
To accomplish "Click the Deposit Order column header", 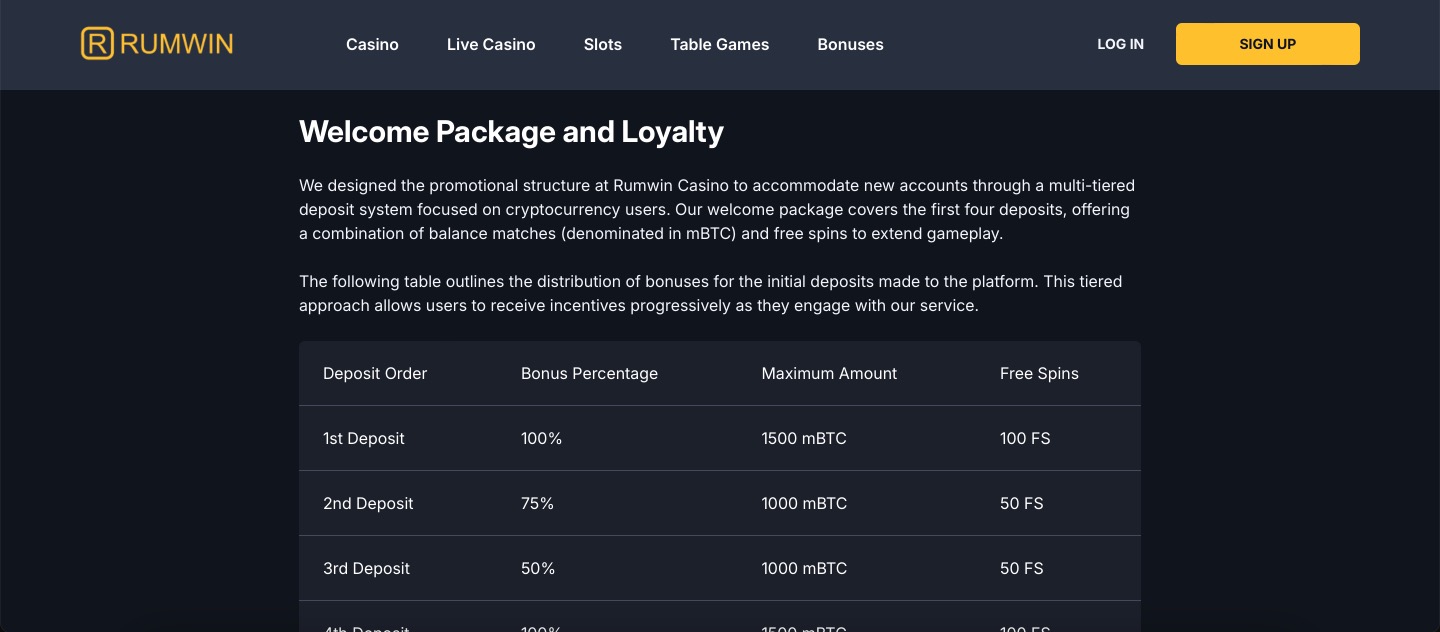I will pyautogui.click(x=375, y=373).
